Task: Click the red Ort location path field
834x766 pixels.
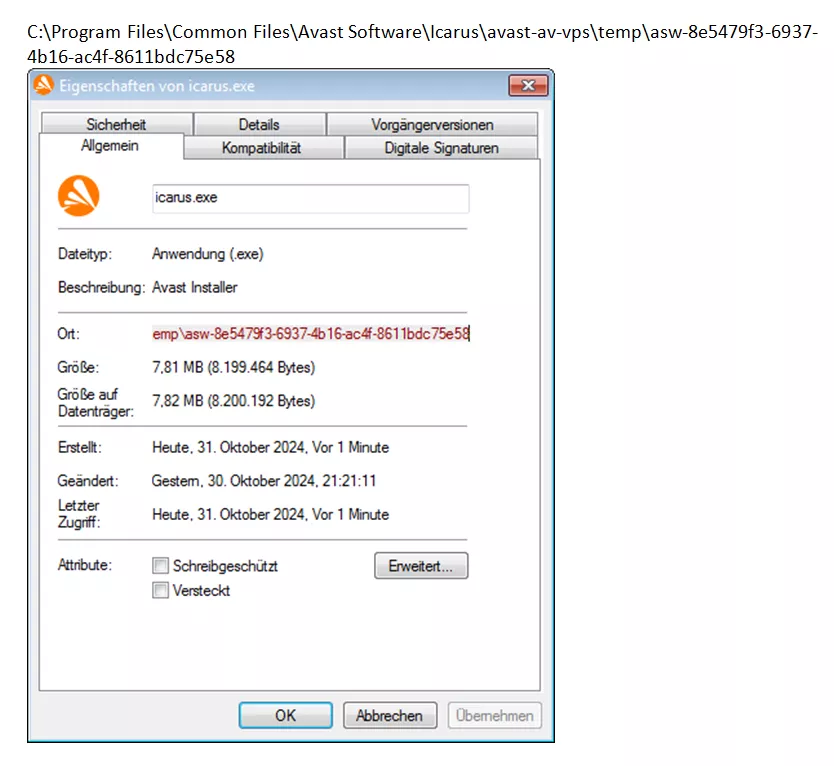Action: 311,334
